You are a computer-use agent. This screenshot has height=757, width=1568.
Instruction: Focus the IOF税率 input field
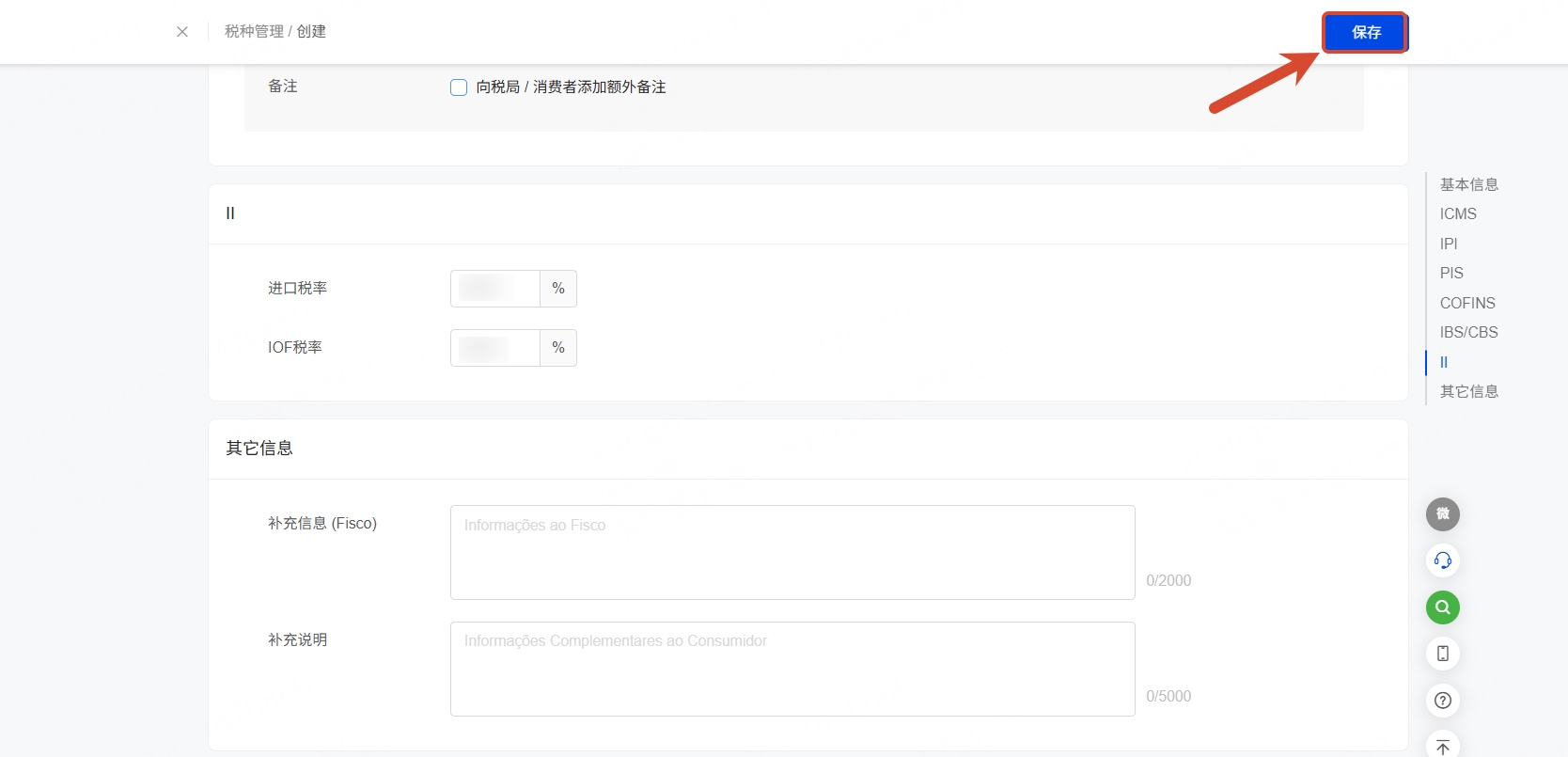495,348
